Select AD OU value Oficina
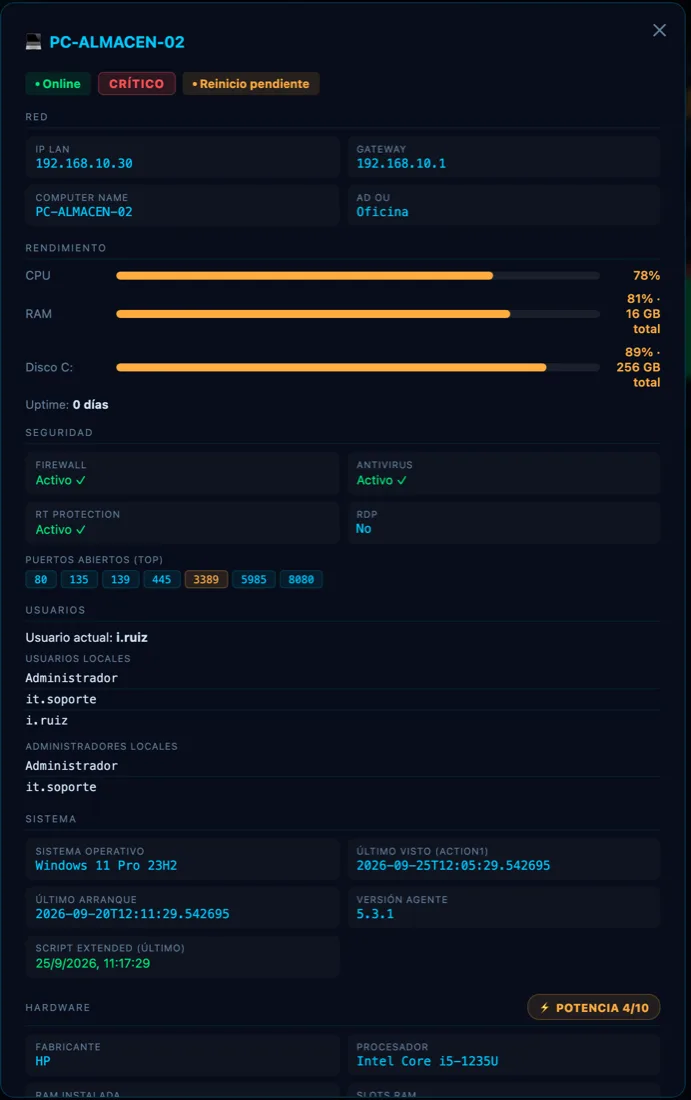This screenshot has height=1100, width=691. coord(382,212)
